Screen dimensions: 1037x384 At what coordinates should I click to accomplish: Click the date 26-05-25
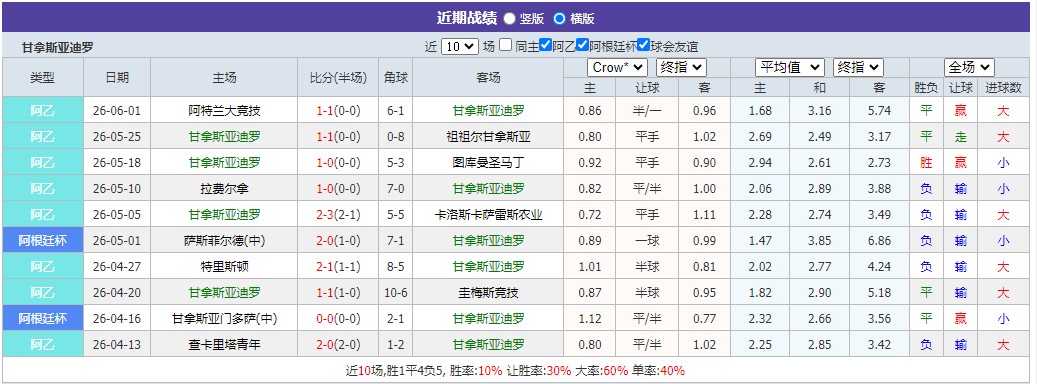click(x=117, y=137)
